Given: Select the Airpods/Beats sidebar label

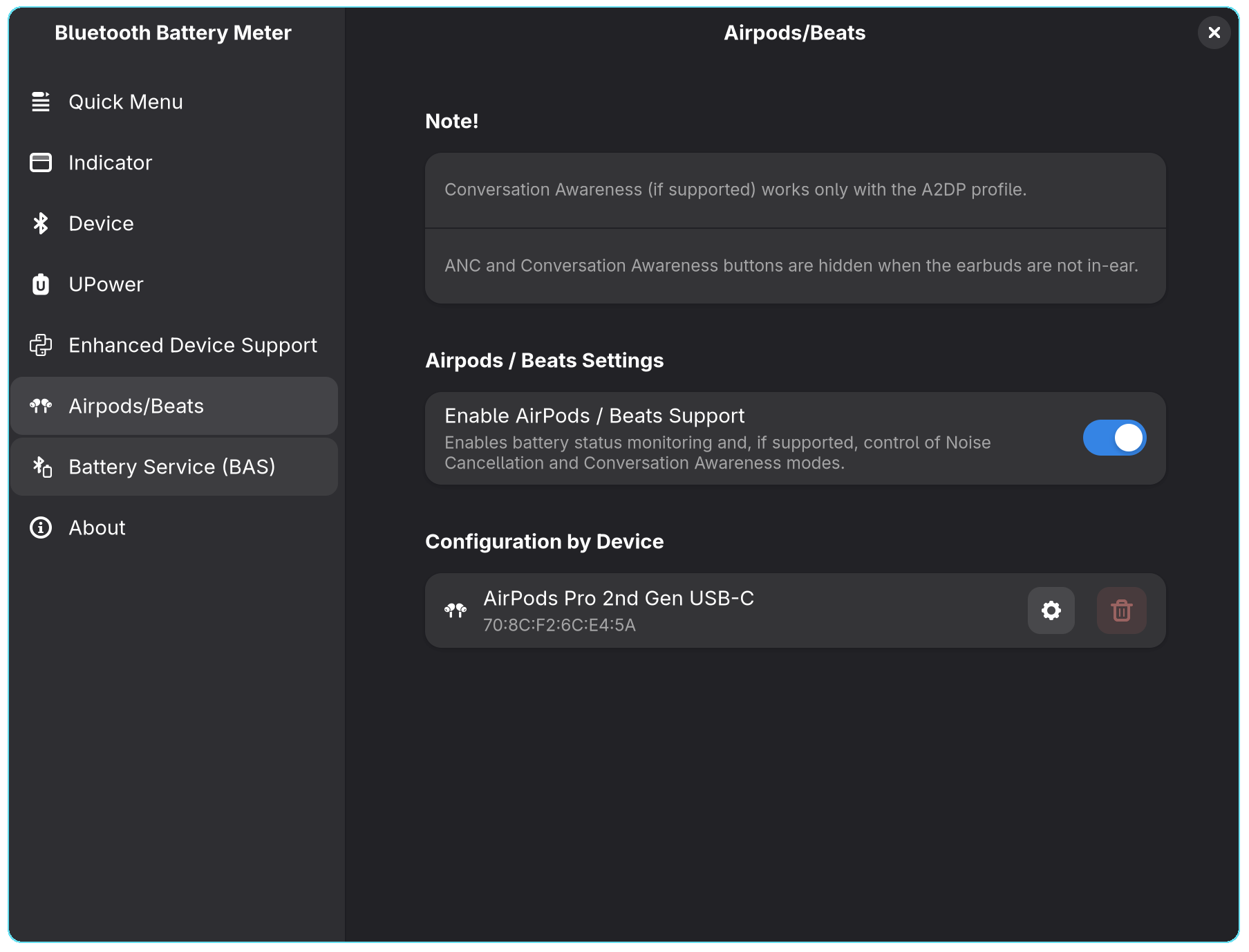Looking at the screenshot, I should (x=136, y=406).
